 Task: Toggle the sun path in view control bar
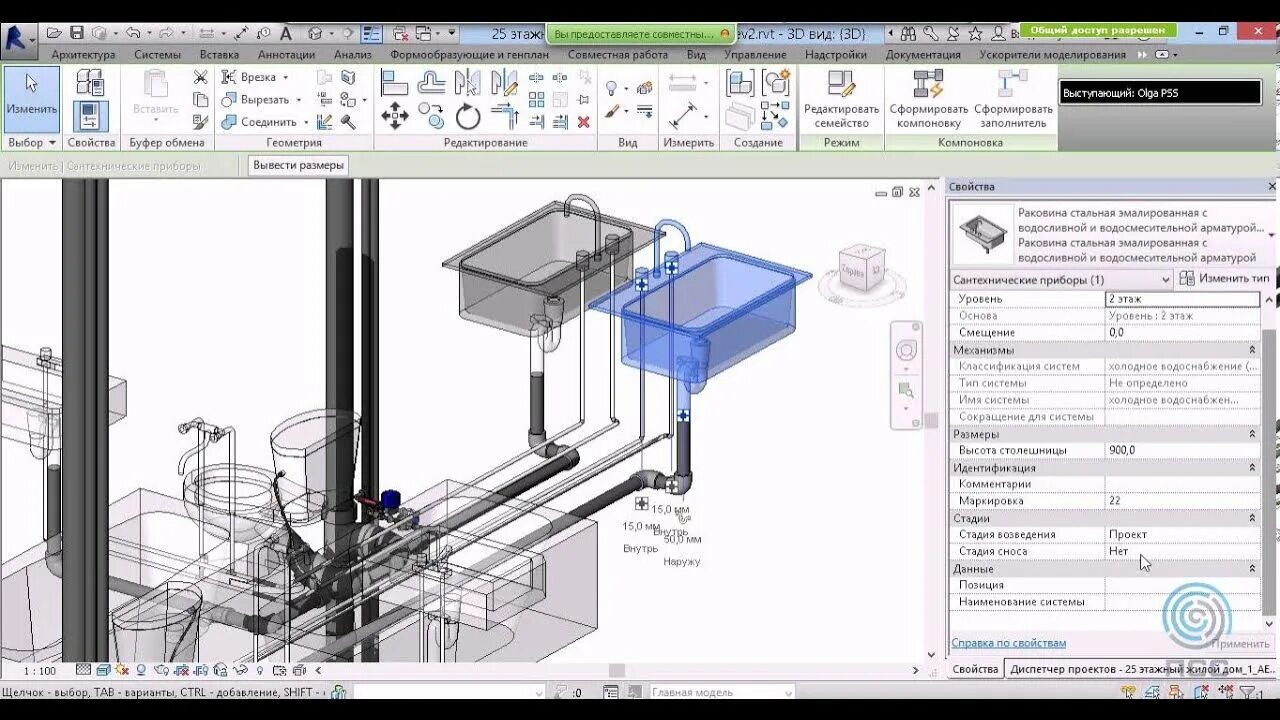[x=122, y=670]
